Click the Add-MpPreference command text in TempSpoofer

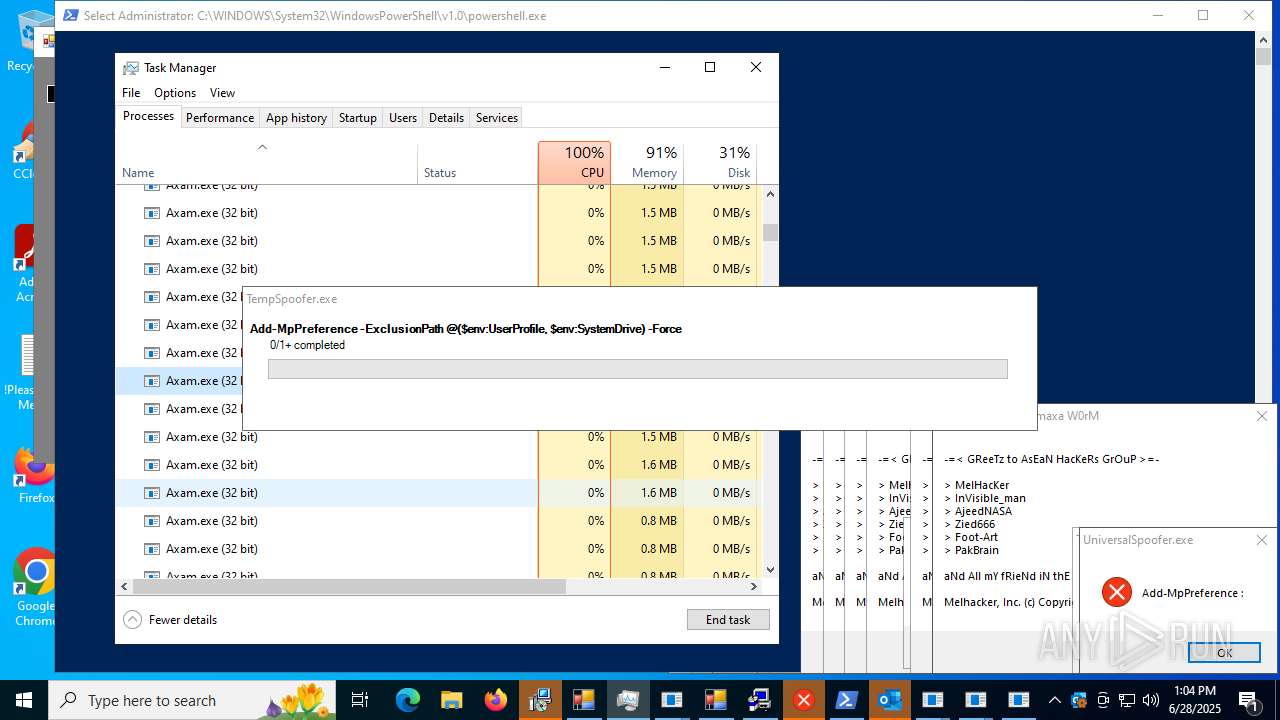466,328
